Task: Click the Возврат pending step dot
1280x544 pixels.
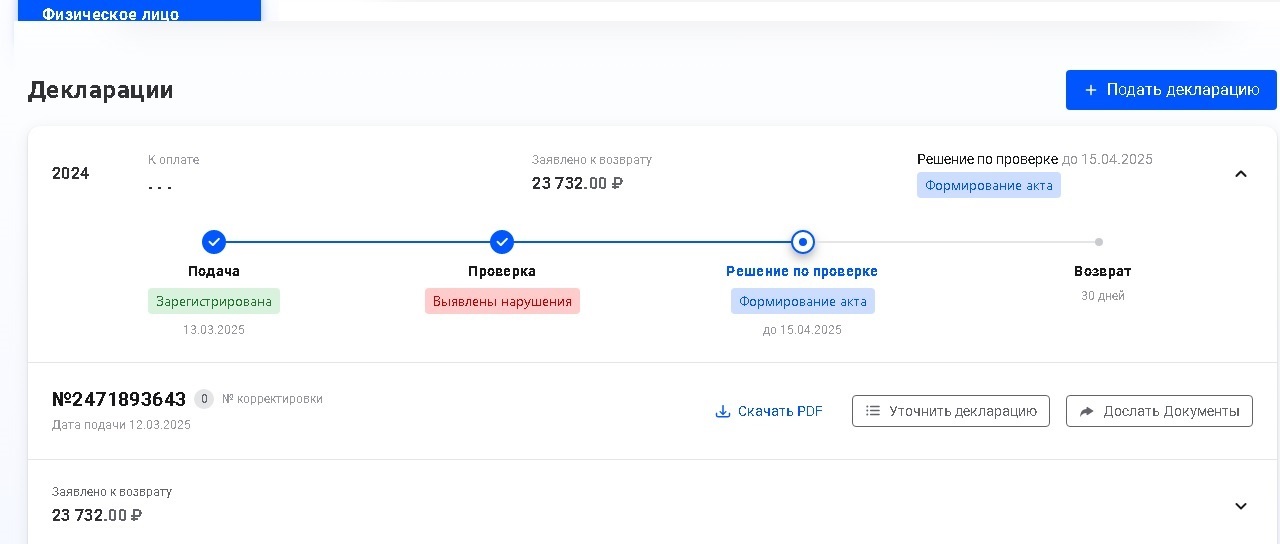Action: 1099,242
